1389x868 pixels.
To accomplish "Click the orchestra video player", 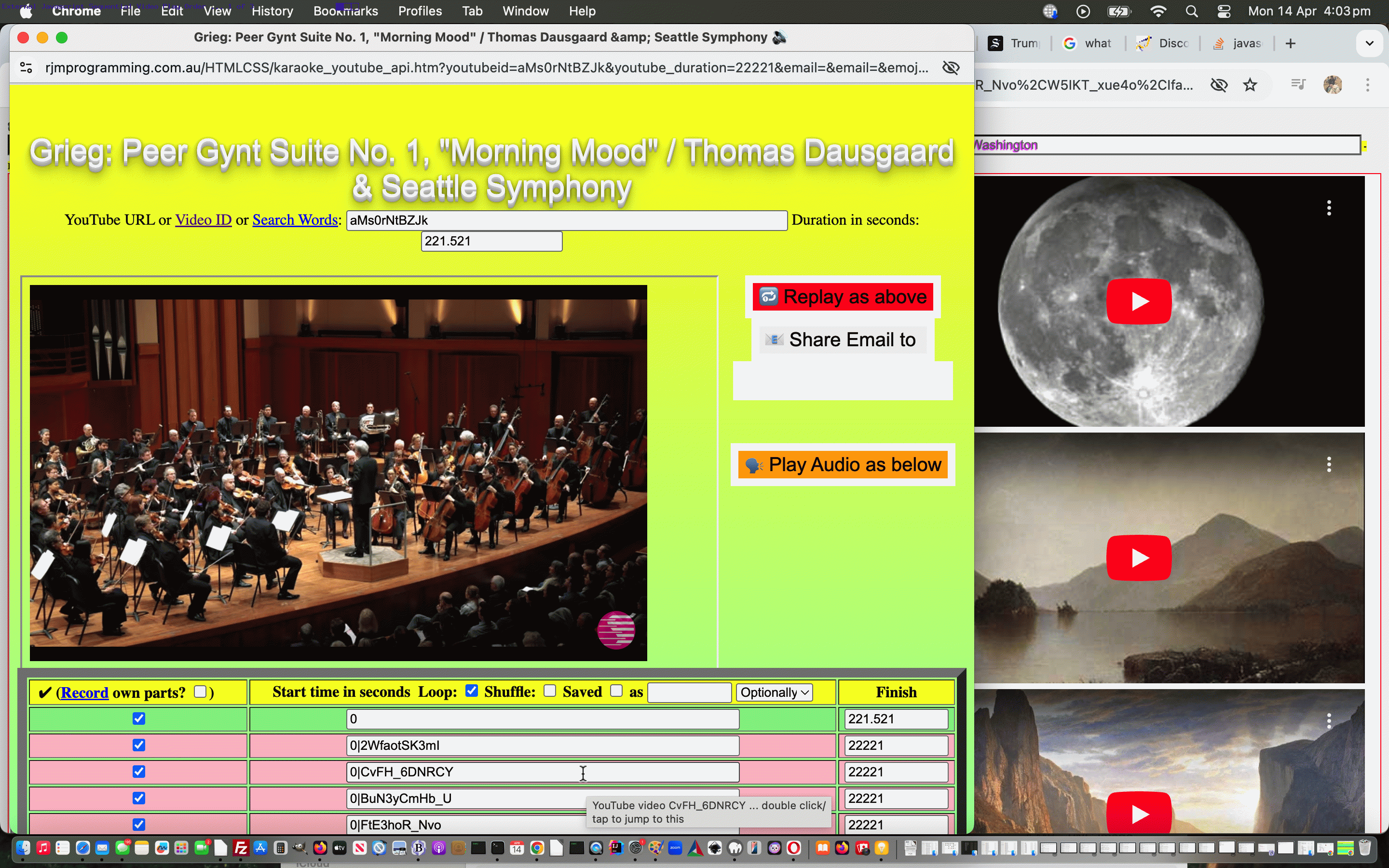I will [338, 473].
